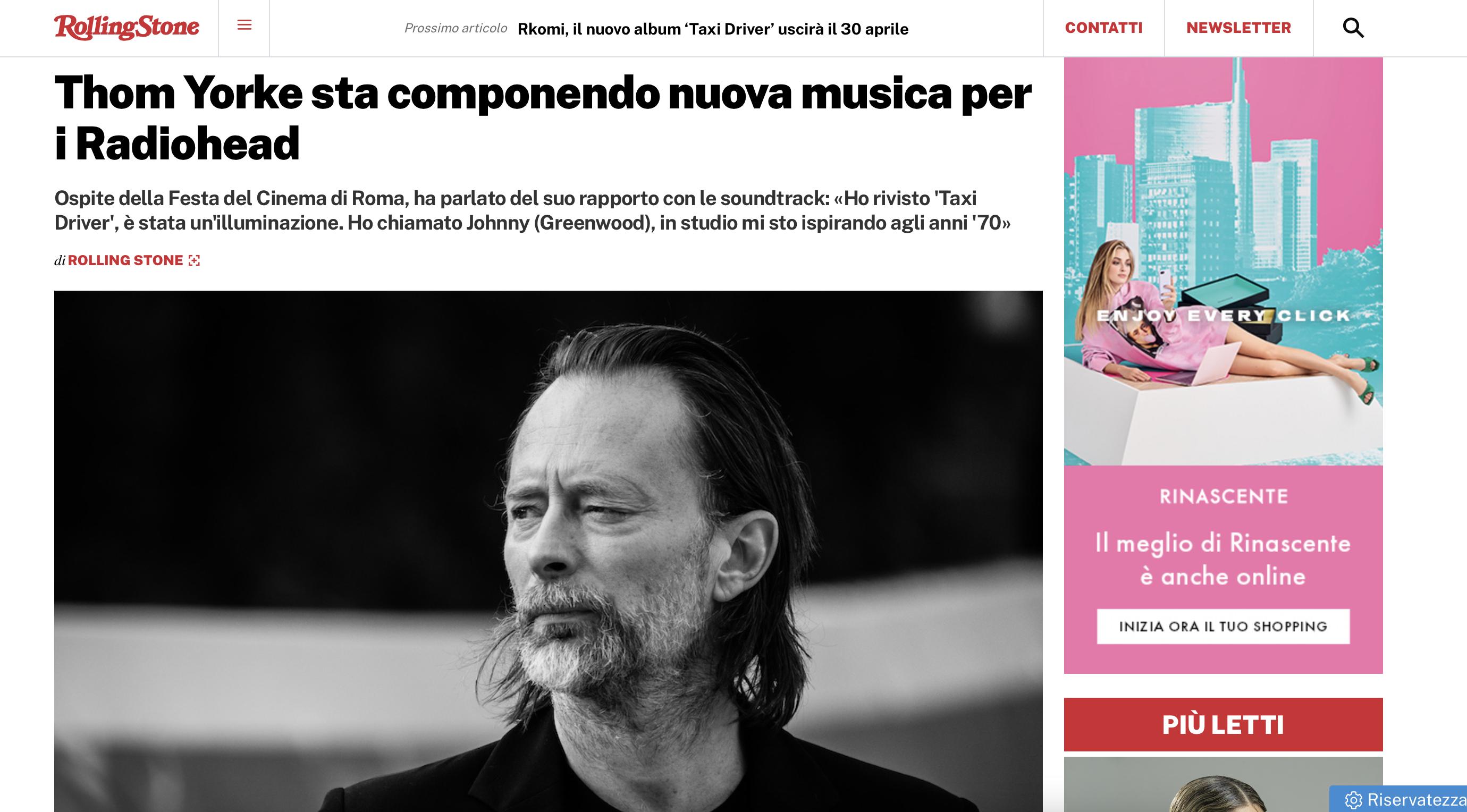Screen dimensions: 1467x812
Task: Click the Riservatezza privacy button
Action: [x=1398, y=800]
